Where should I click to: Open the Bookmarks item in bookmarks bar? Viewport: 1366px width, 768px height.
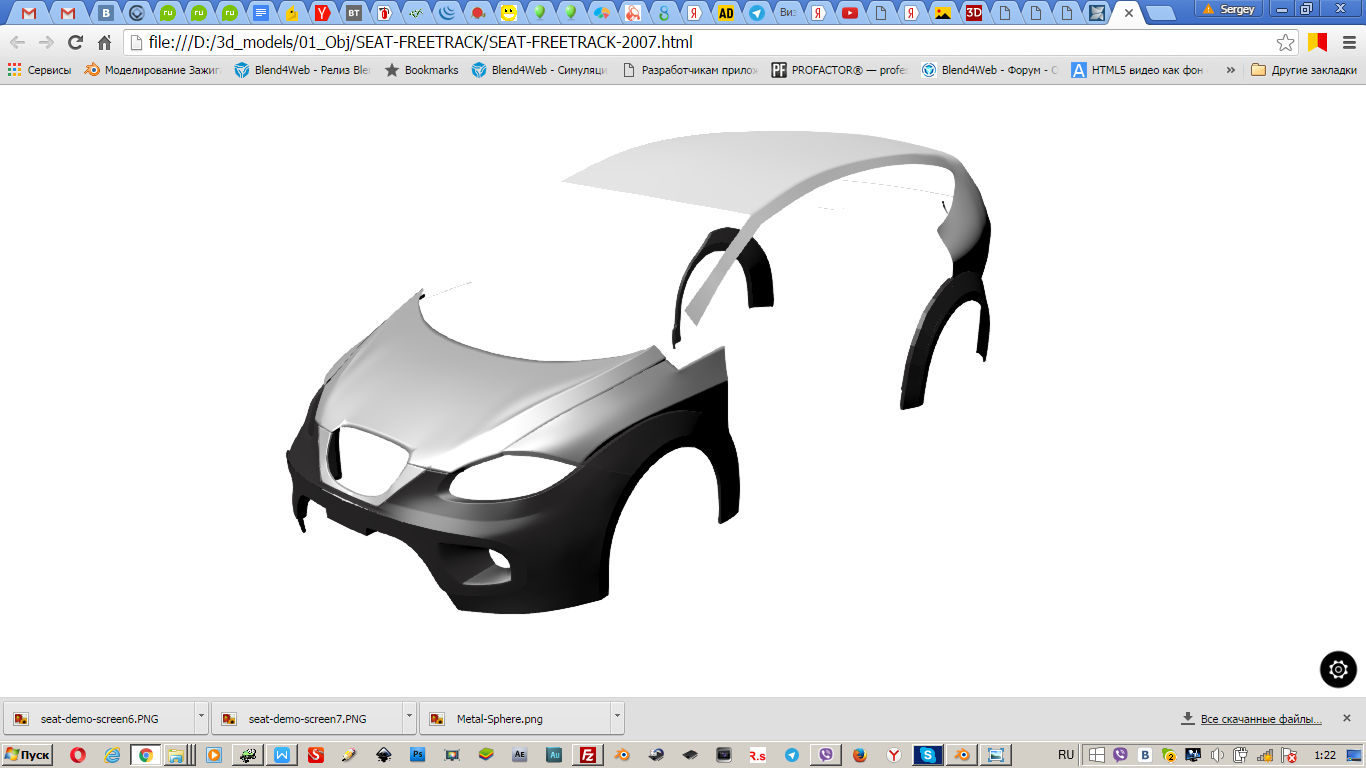(421, 70)
